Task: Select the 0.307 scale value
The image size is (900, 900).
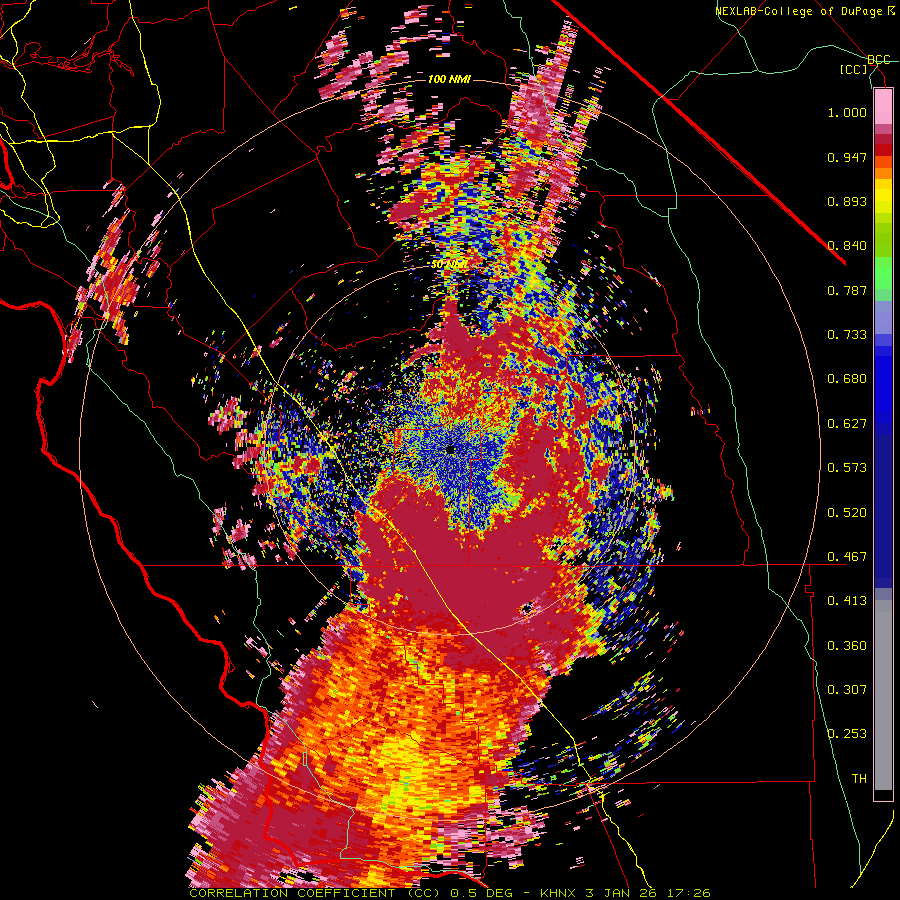Action: pos(847,690)
